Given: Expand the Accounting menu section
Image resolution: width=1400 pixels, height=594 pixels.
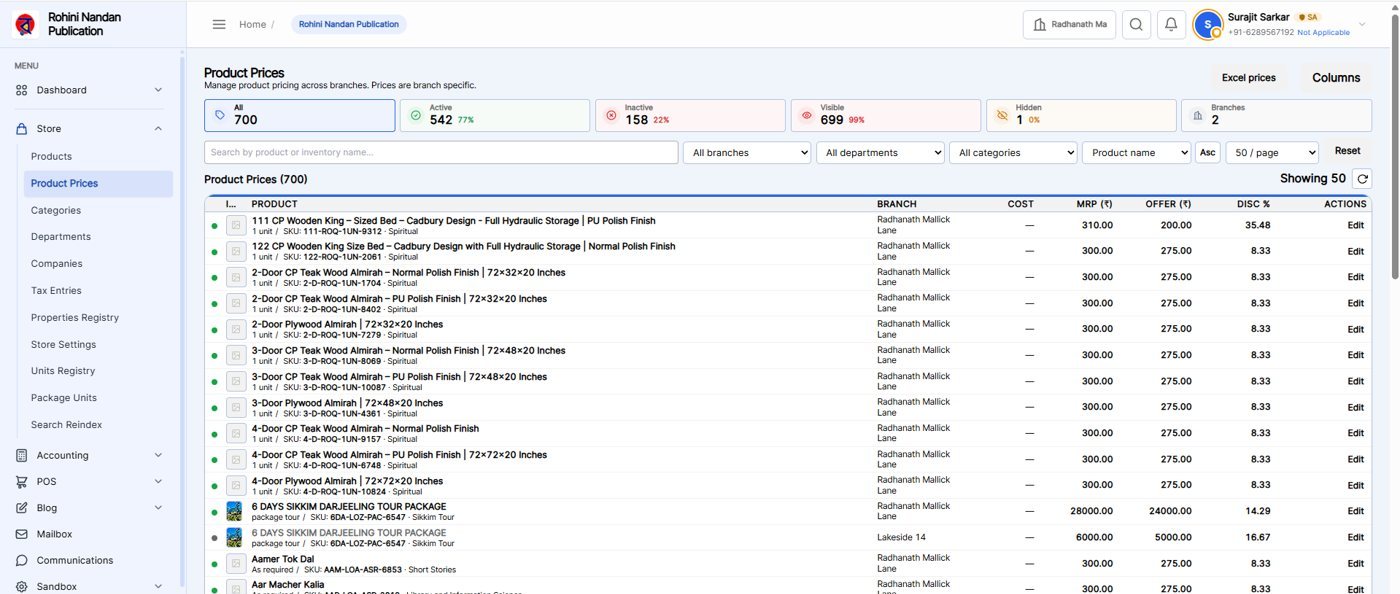Looking at the screenshot, I should click(89, 455).
